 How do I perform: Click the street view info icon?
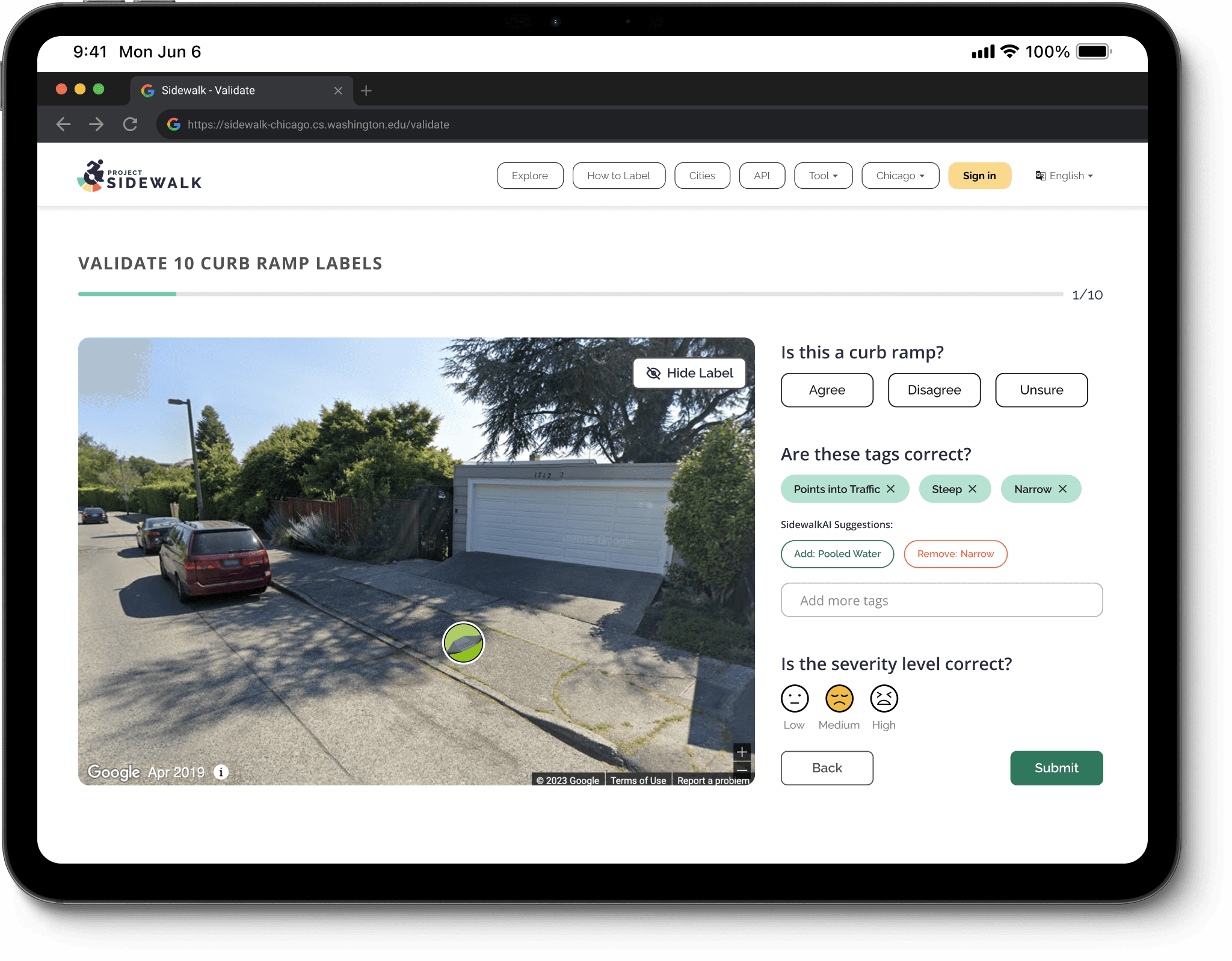221,772
